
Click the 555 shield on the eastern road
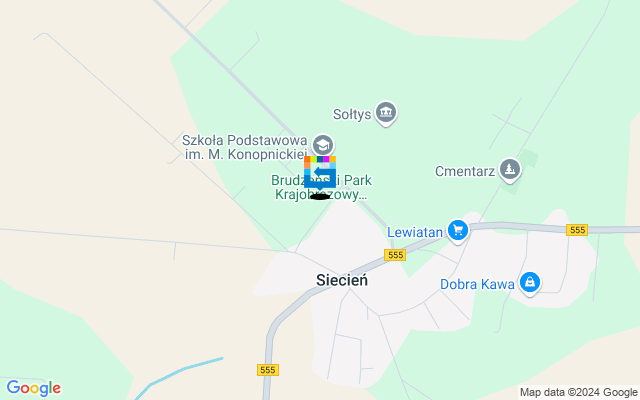[577, 230]
